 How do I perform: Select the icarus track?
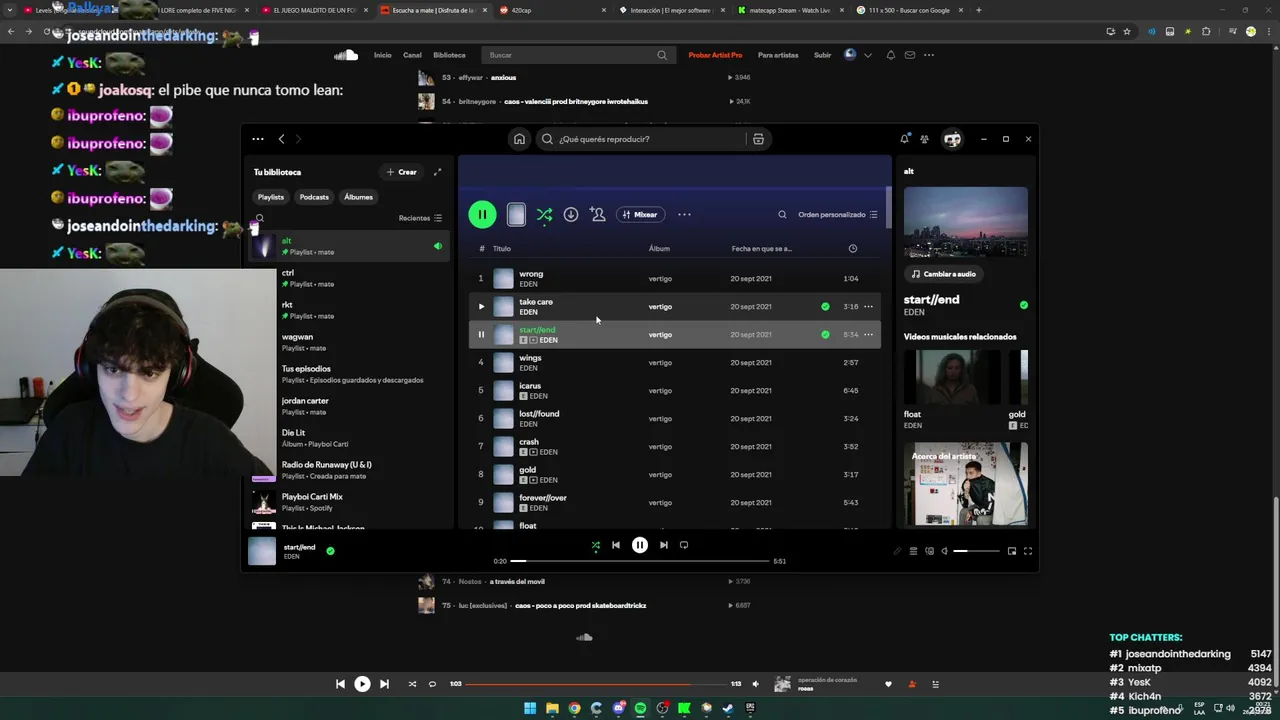(x=675, y=390)
